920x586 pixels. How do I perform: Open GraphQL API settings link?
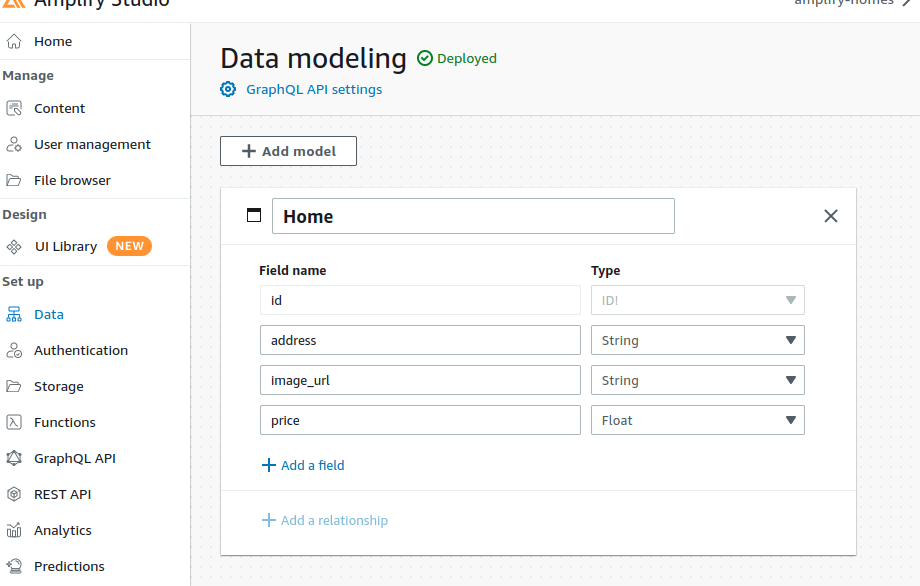[x=314, y=89]
